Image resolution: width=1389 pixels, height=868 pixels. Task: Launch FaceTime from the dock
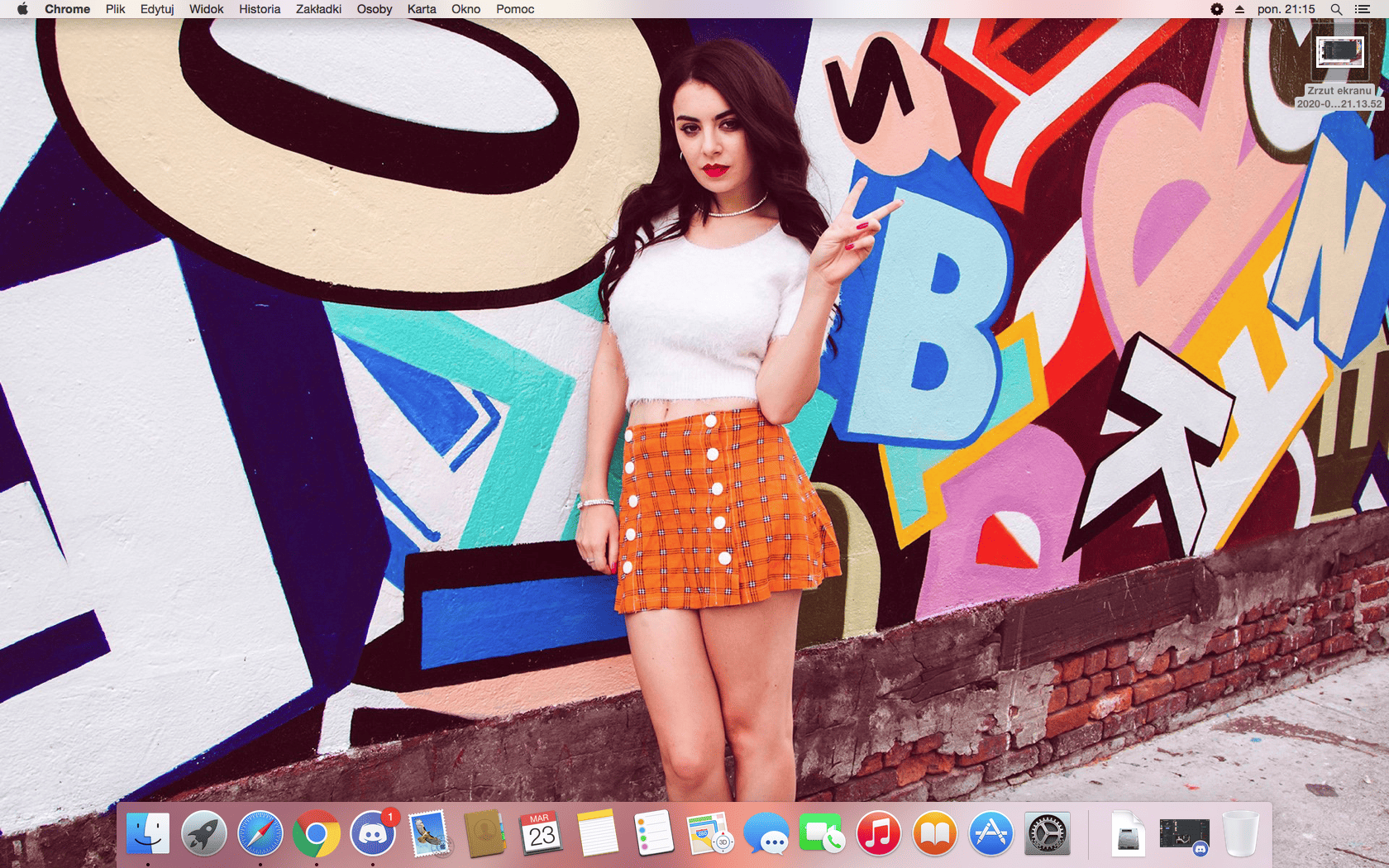(822, 833)
